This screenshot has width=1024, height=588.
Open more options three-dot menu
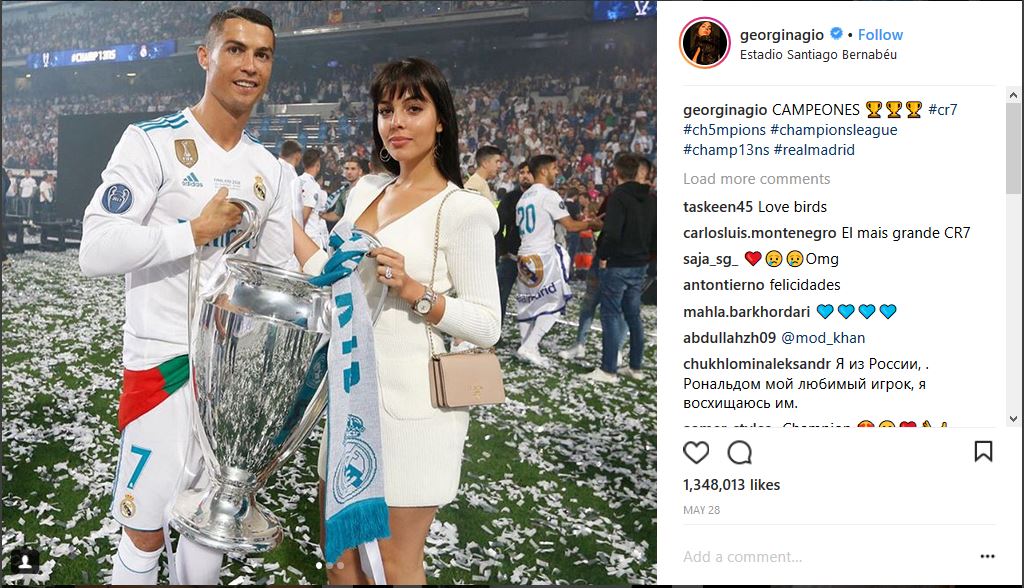[987, 556]
